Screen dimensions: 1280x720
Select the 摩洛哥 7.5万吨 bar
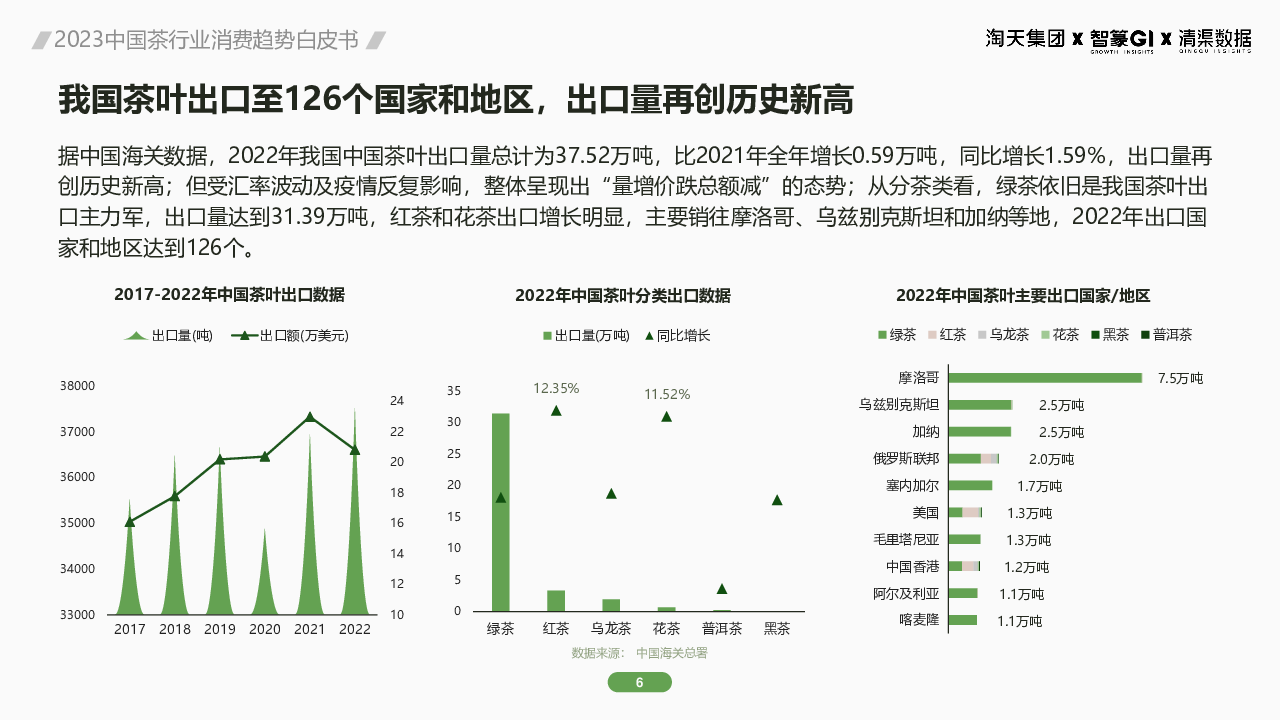(1044, 378)
